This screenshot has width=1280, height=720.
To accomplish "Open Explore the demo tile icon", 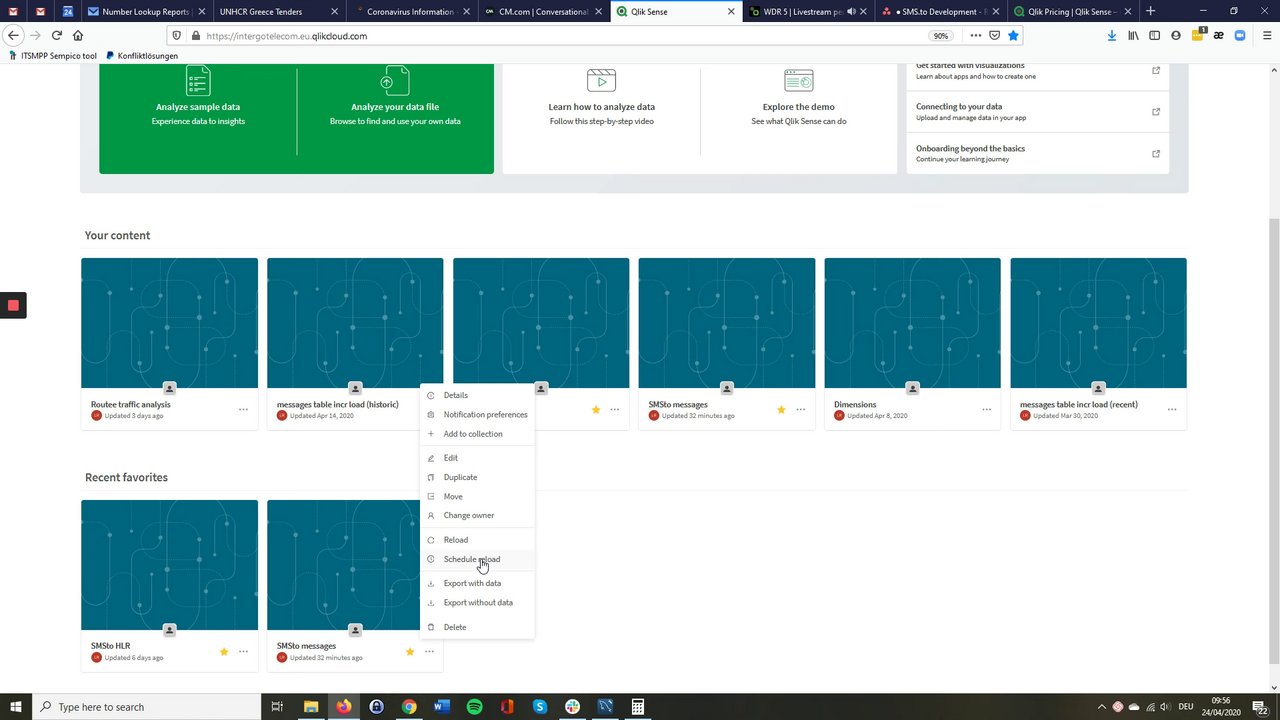I will coord(799,80).
